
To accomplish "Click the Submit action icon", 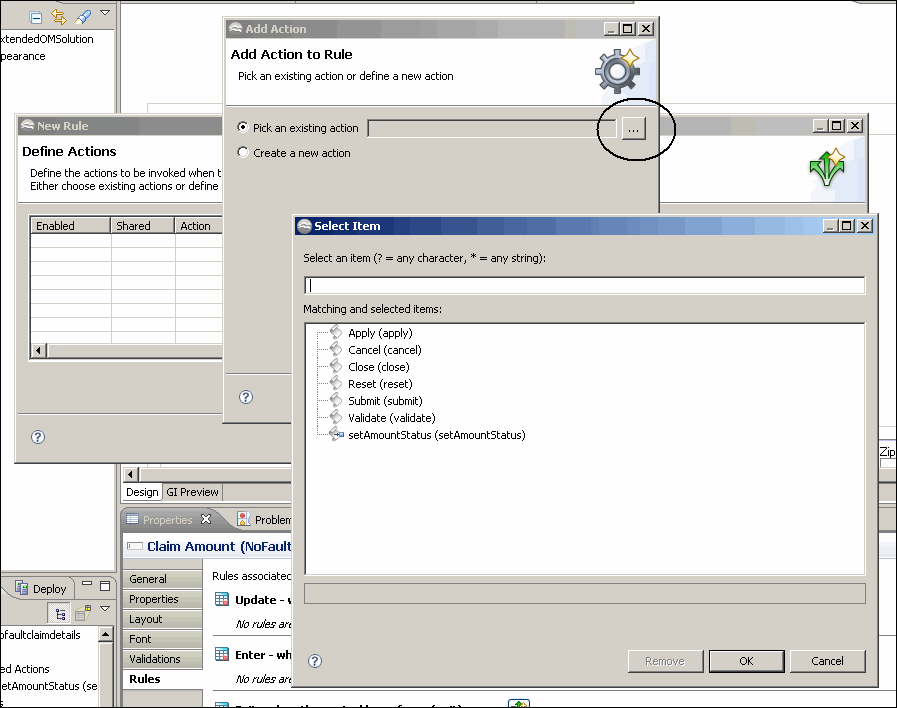I will click(x=336, y=400).
